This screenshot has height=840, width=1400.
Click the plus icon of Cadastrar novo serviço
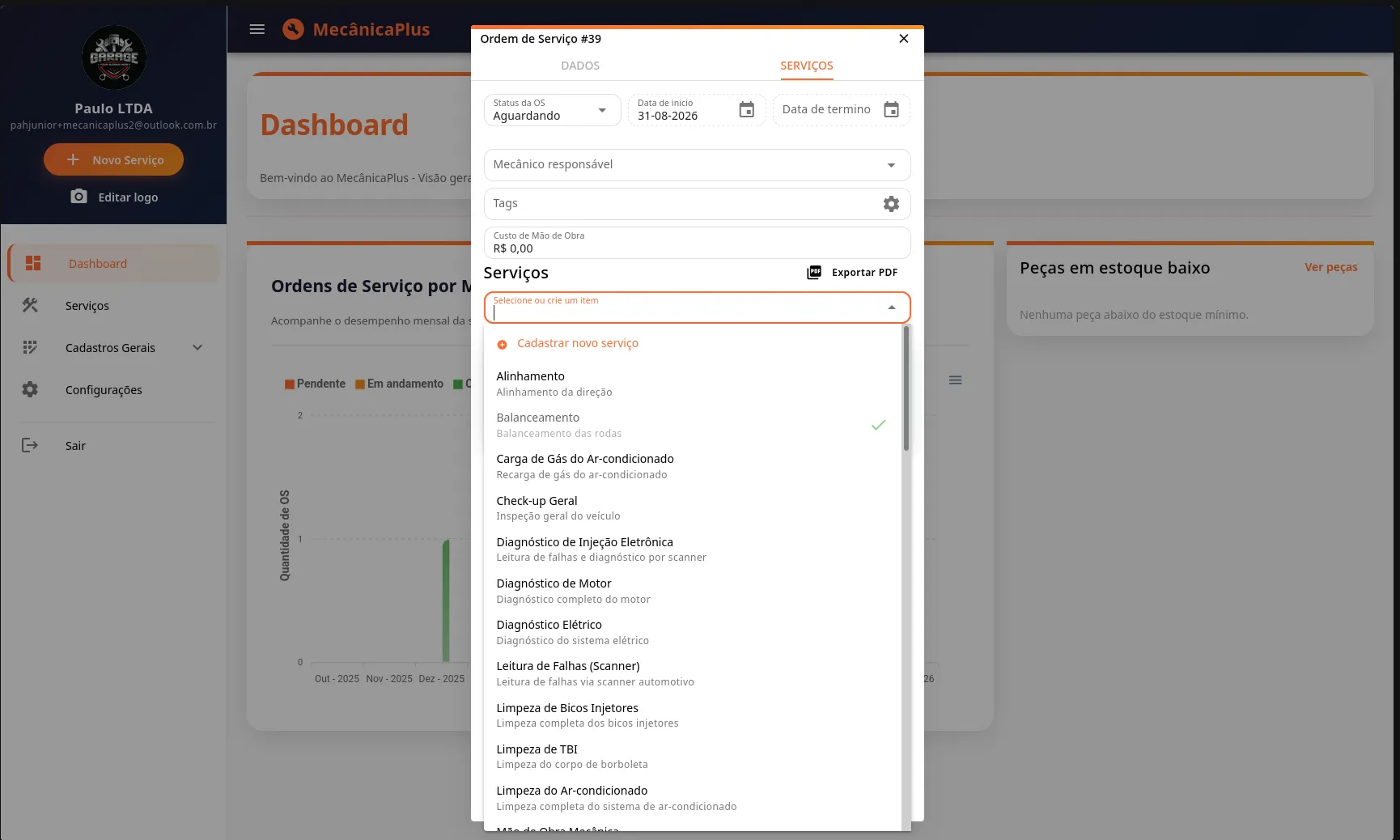tap(502, 345)
